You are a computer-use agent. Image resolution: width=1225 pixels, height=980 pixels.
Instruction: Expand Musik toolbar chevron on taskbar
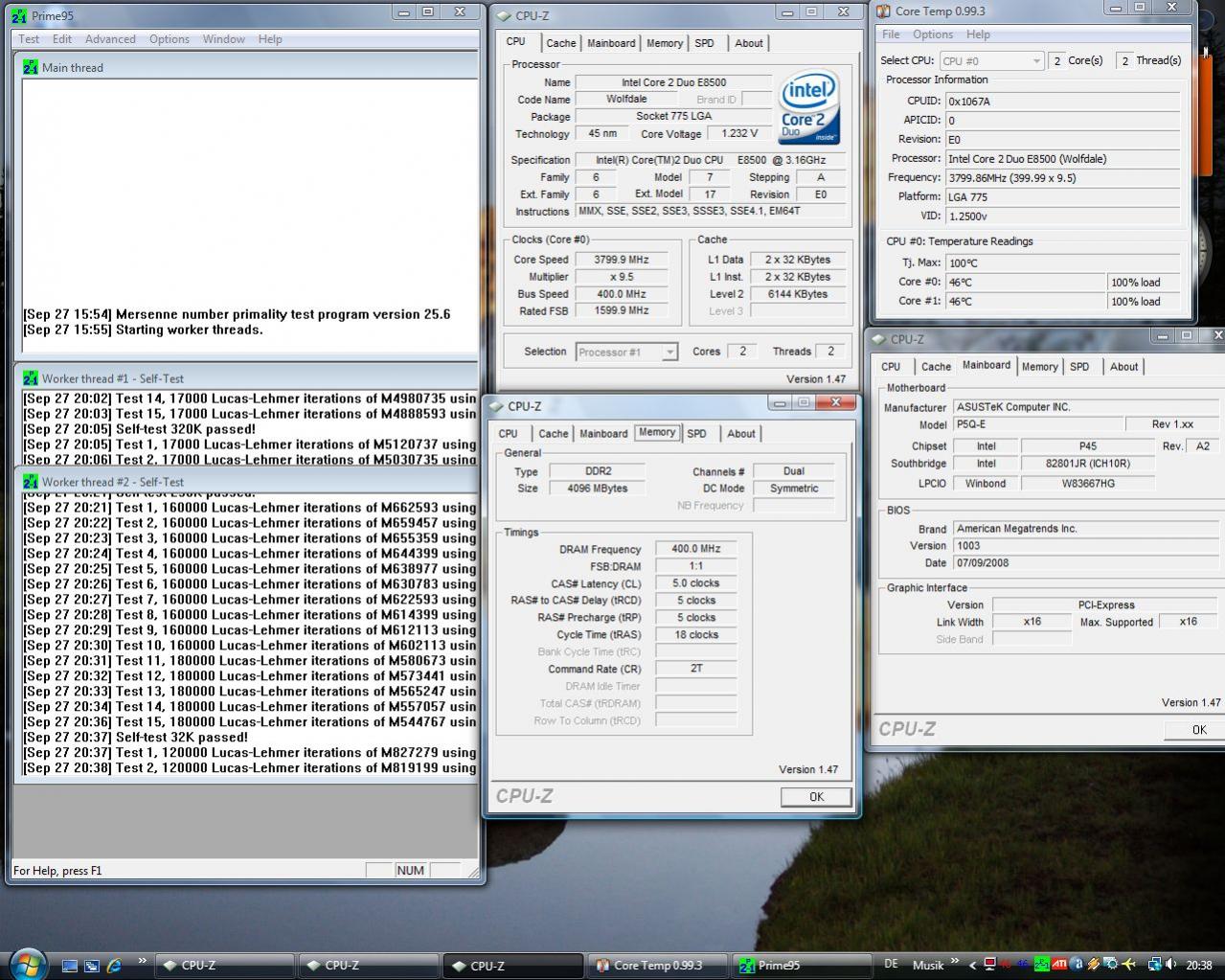[x=955, y=960]
